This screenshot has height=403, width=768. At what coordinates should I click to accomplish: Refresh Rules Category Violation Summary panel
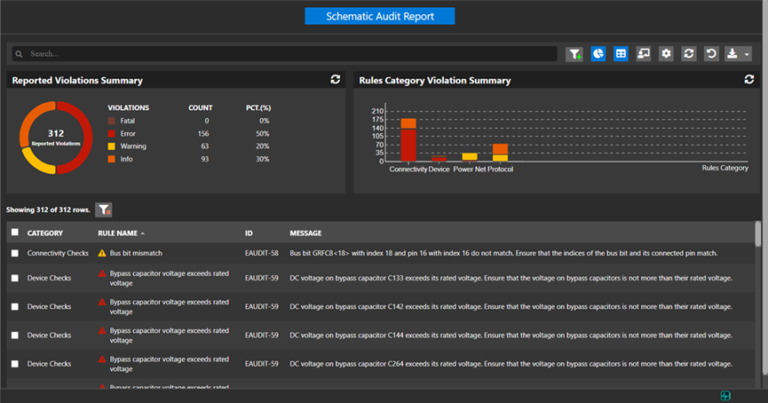(x=749, y=80)
